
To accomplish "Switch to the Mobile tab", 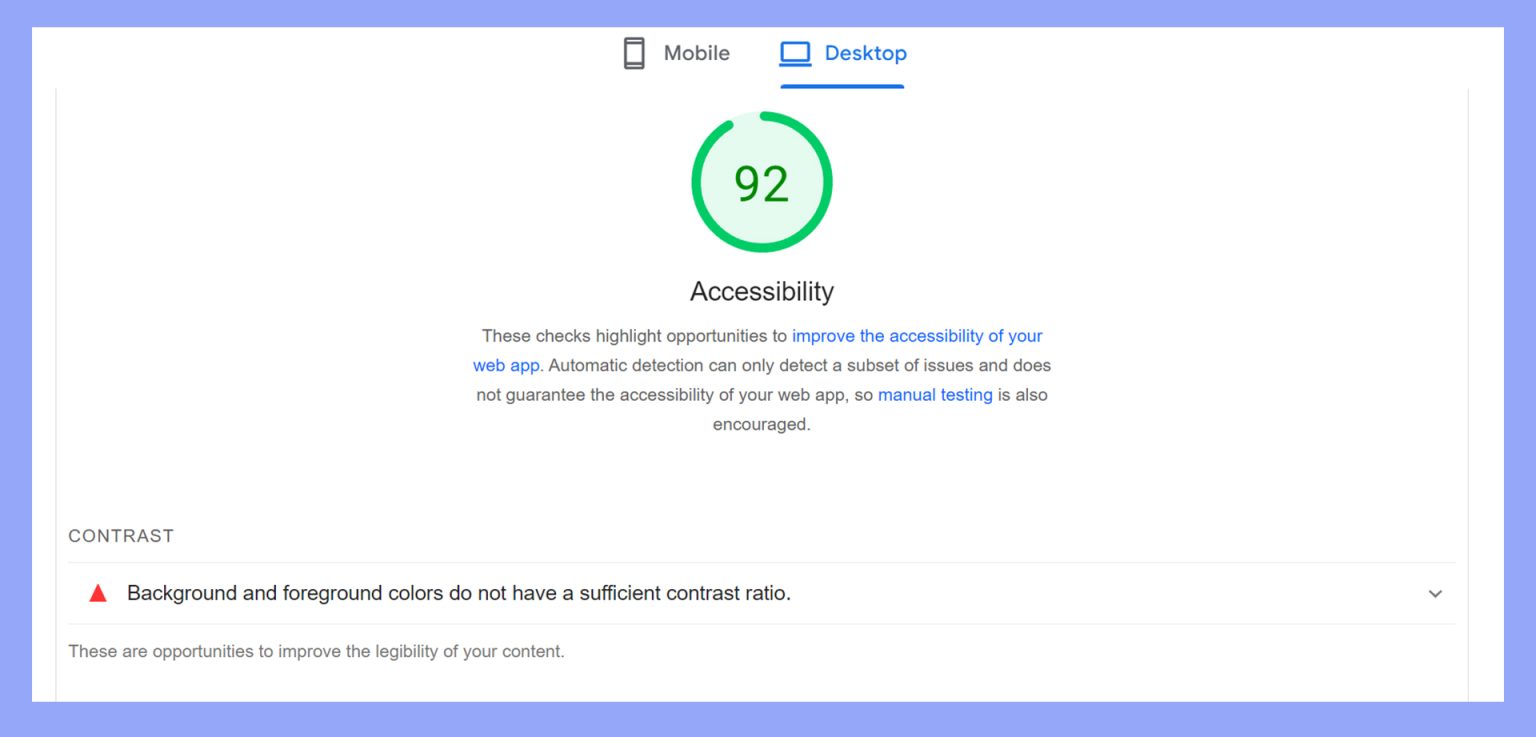I will (x=695, y=53).
